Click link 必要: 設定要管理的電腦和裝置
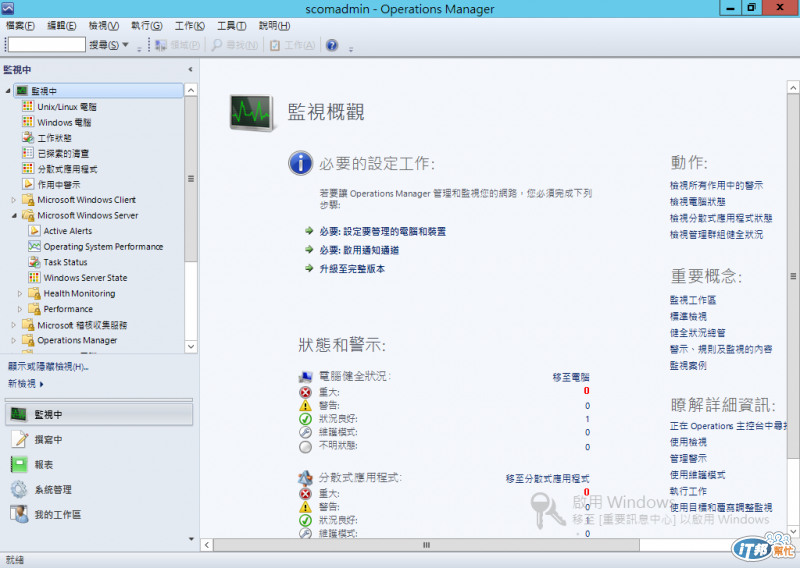The image size is (800, 568). tap(383, 231)
